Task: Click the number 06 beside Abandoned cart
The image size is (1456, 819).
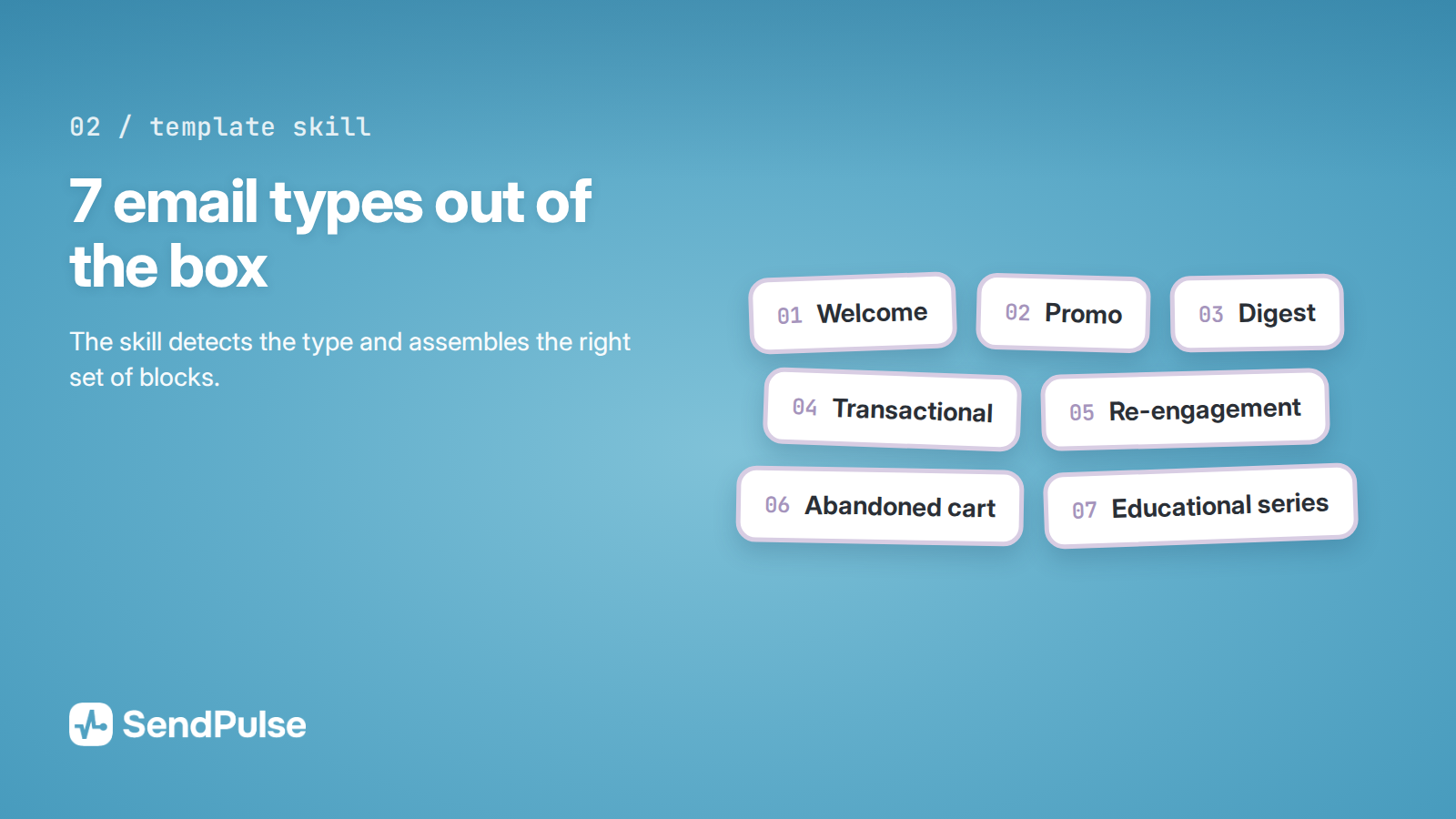Action: [777, 504]
